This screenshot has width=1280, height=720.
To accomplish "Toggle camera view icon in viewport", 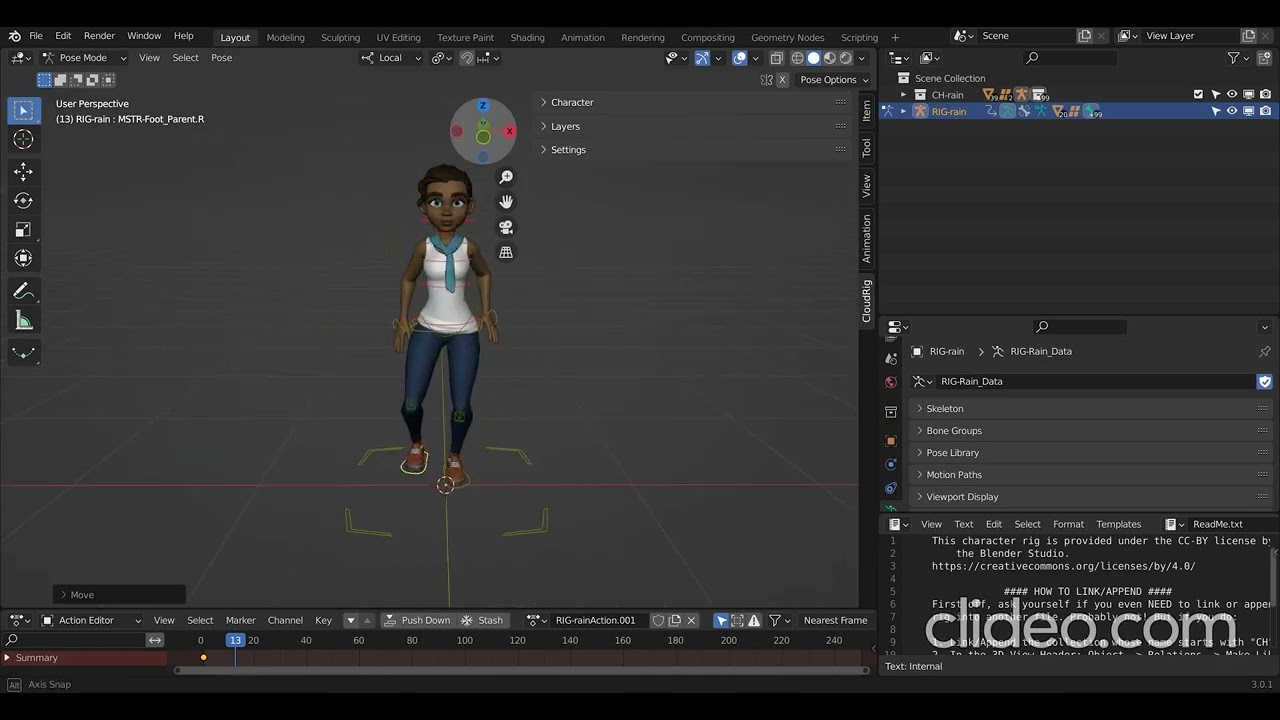I will (x=506, y=227).
